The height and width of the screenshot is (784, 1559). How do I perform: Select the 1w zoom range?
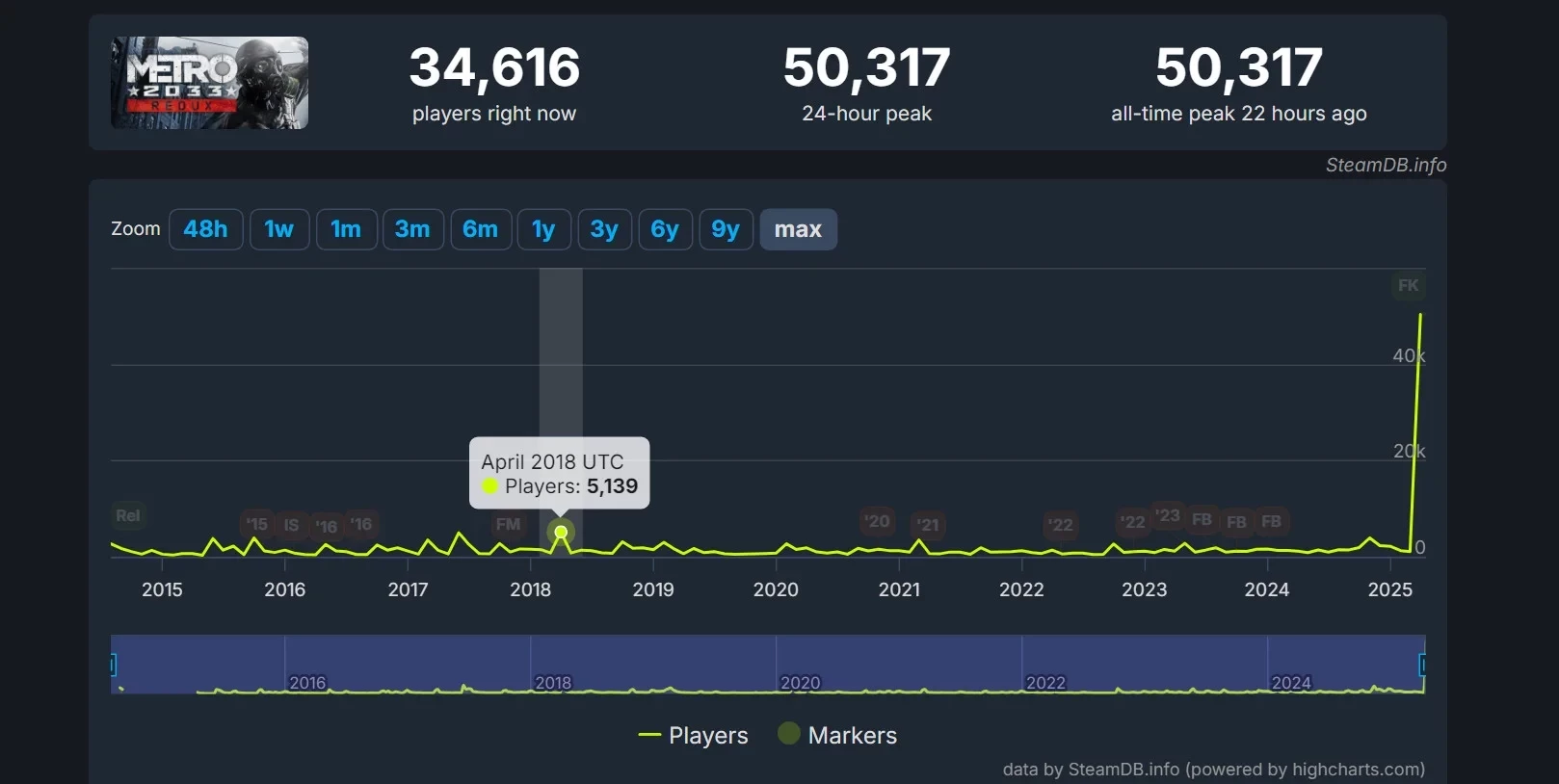coord(279,229)
